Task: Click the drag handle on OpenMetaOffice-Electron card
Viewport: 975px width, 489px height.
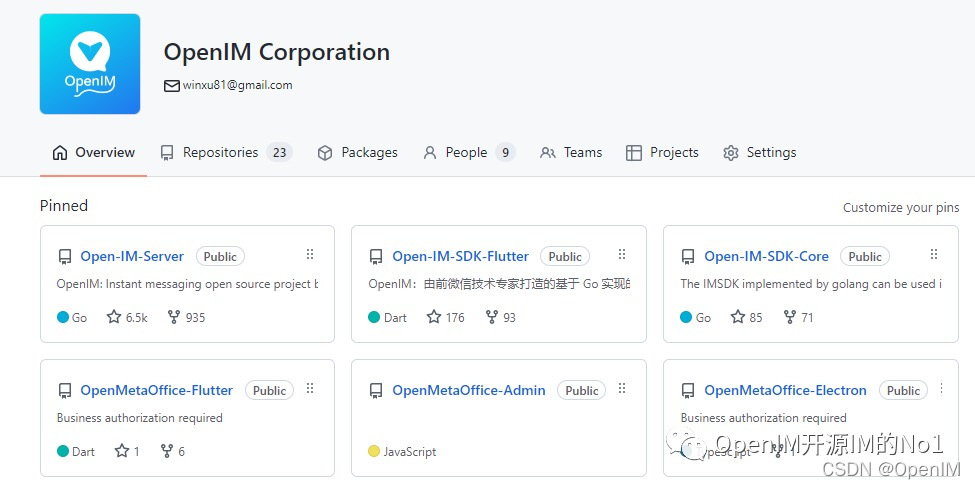Action: [941, 388]
